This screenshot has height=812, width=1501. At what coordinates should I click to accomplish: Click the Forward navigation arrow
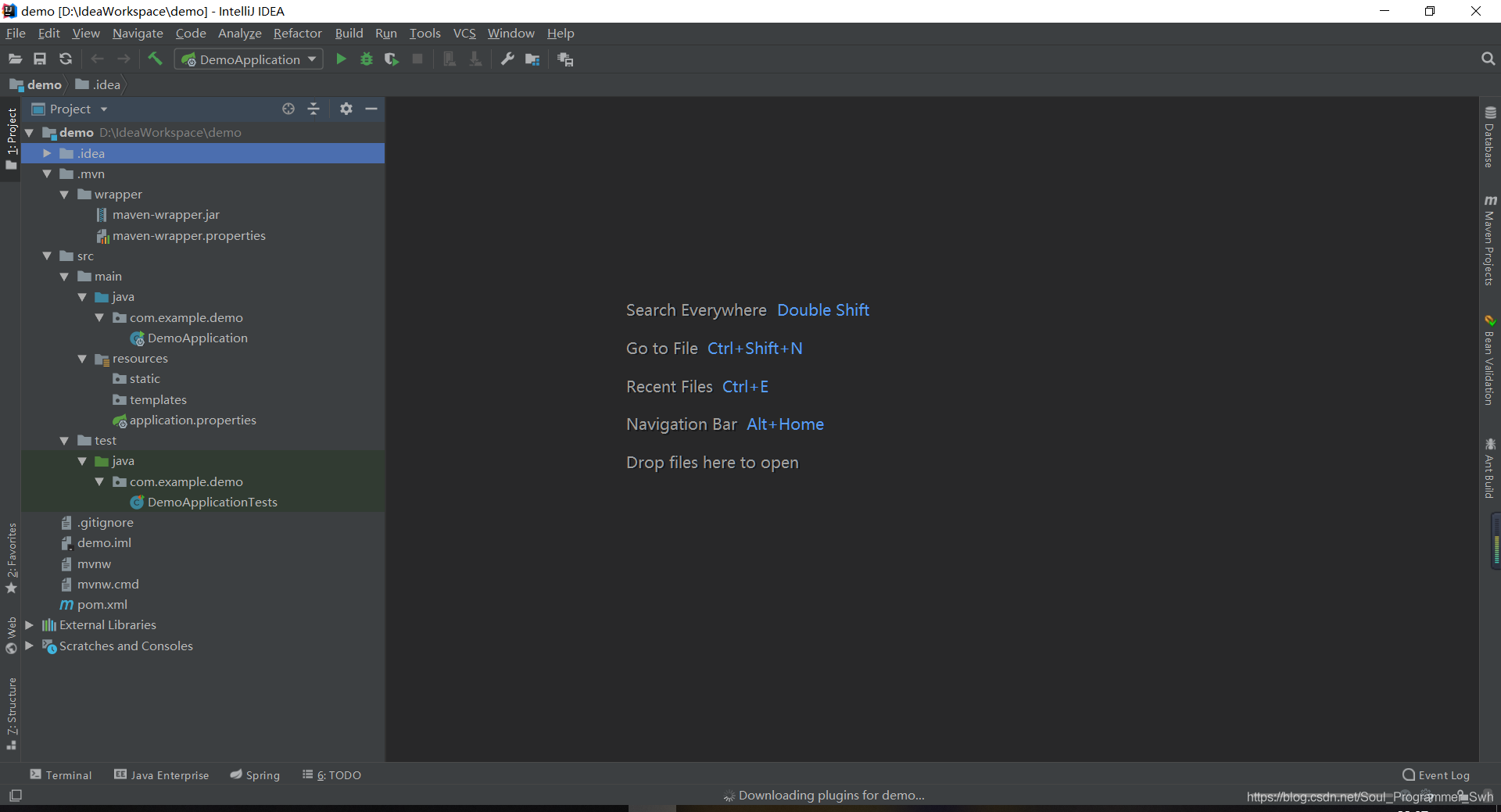[124, 59]
